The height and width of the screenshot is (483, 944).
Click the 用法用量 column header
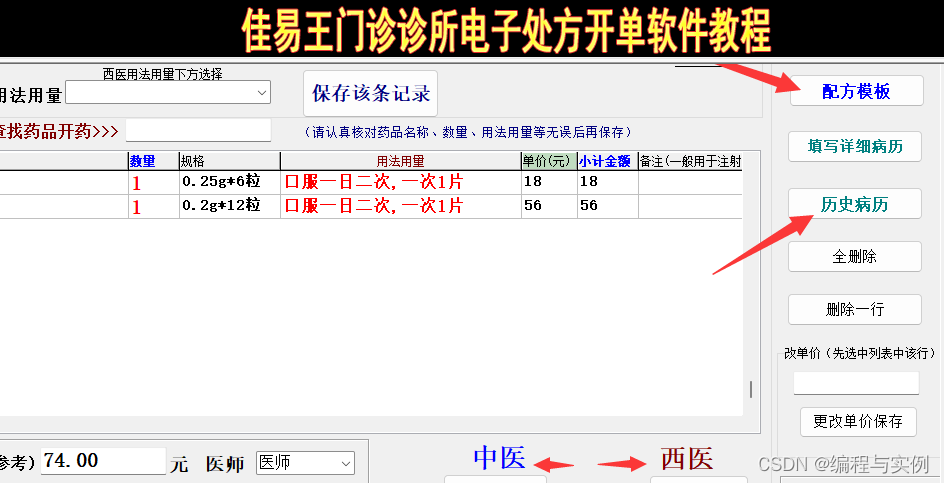(400, 161)
